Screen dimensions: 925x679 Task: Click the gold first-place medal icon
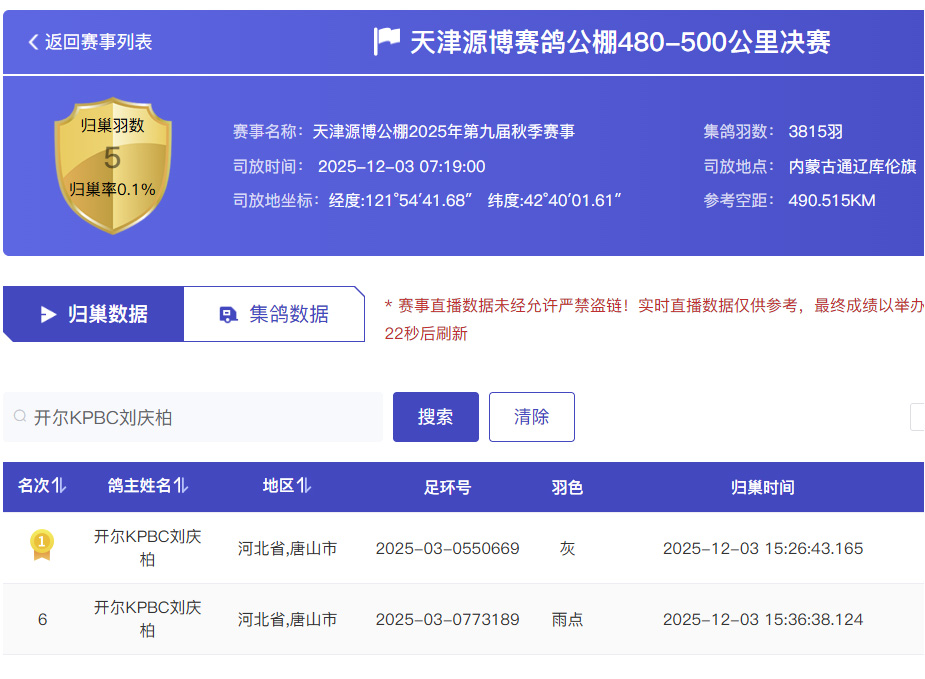[x=42, y=544]
